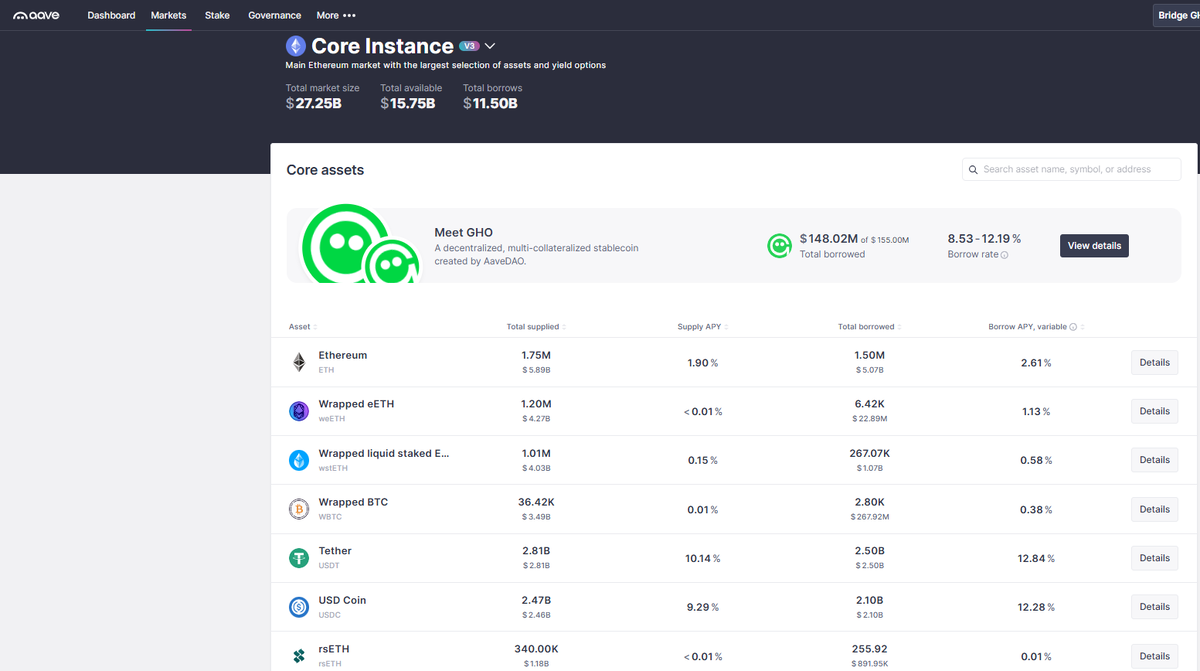Open Details for Wrapped BTC
1200x671 pixels.
[1154, 509]
